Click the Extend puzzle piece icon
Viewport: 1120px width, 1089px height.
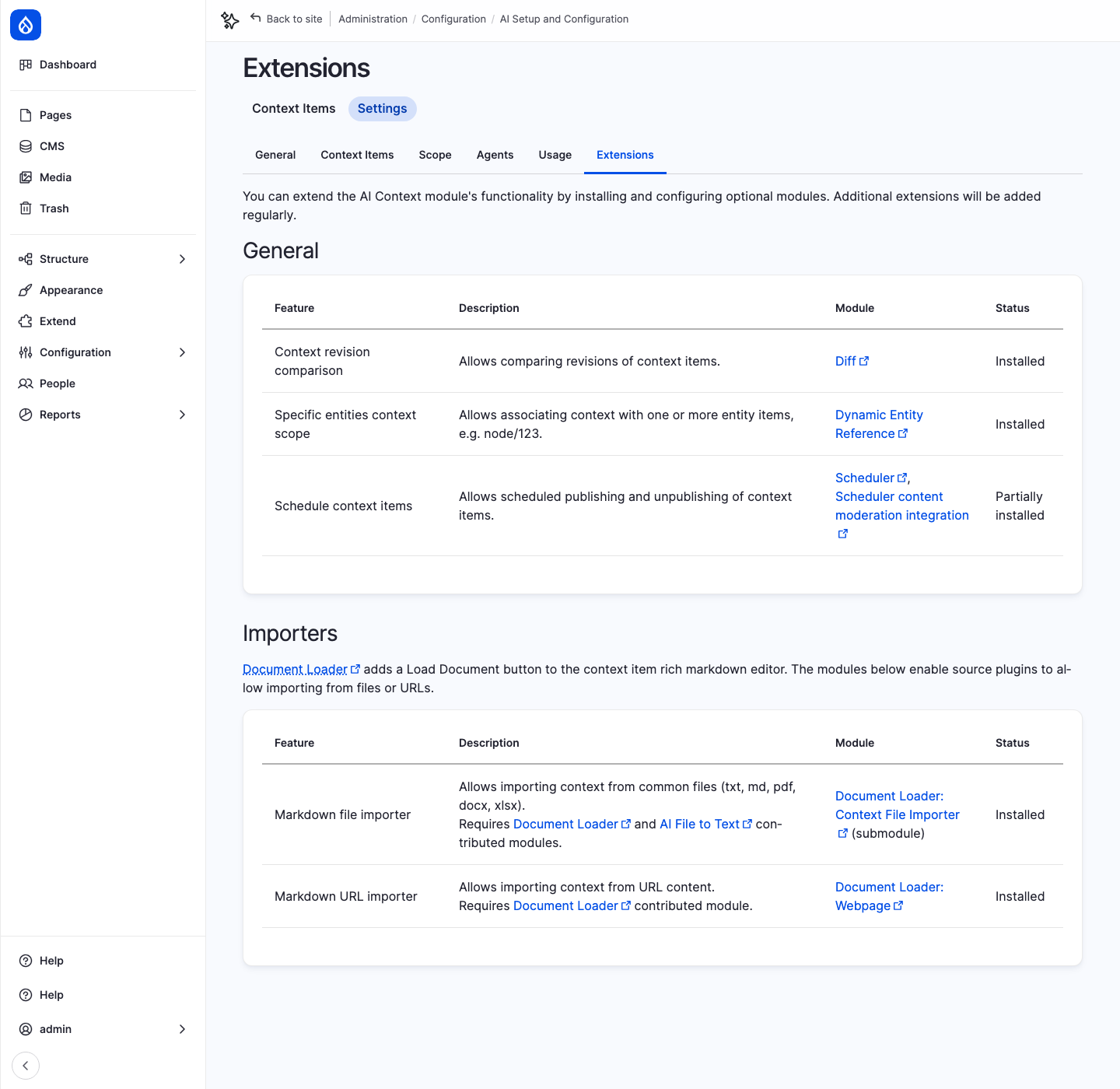pyautogui.click(x=26, y=321)
